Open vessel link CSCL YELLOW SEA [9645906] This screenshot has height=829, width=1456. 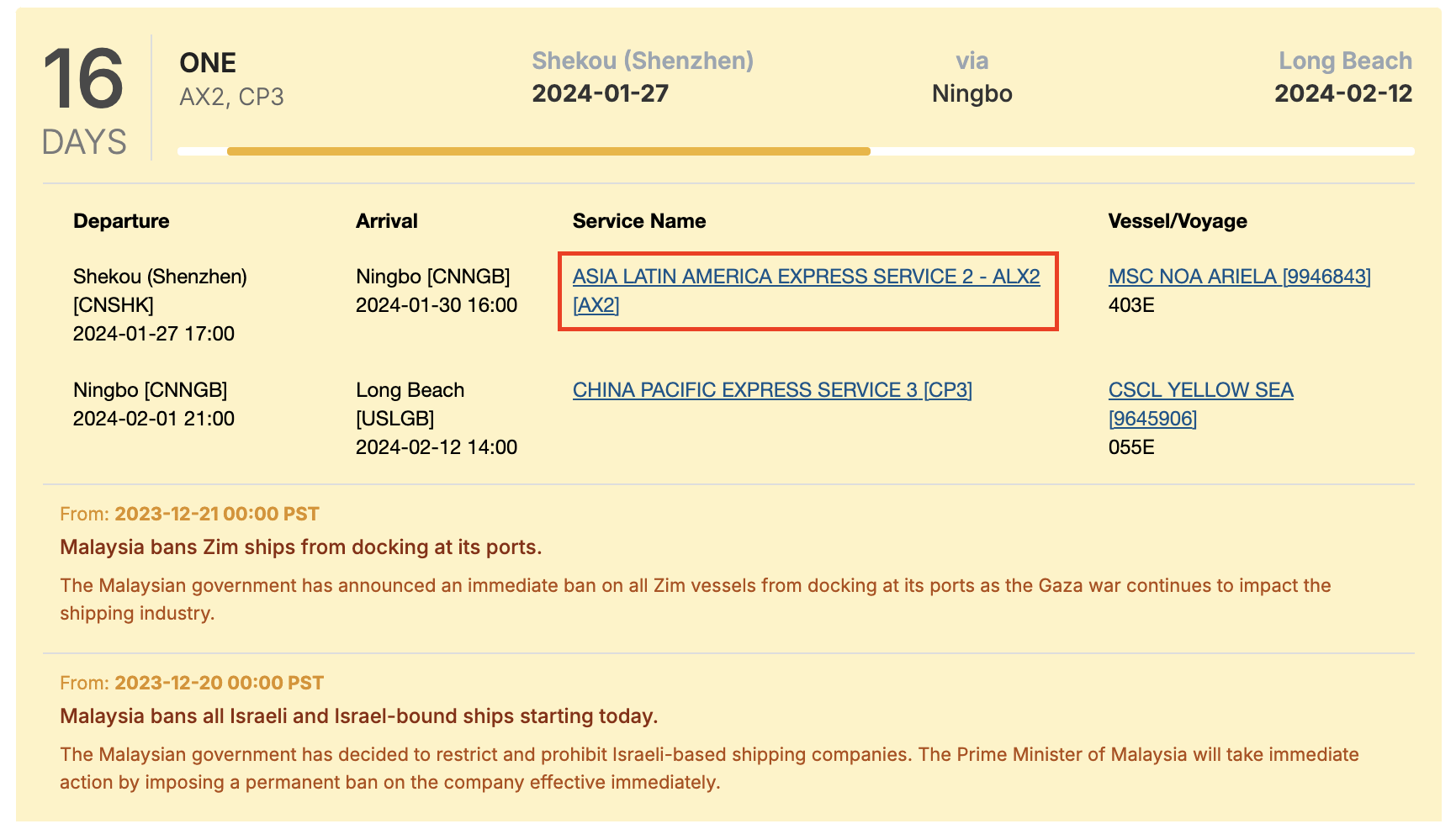point(1200,404)
